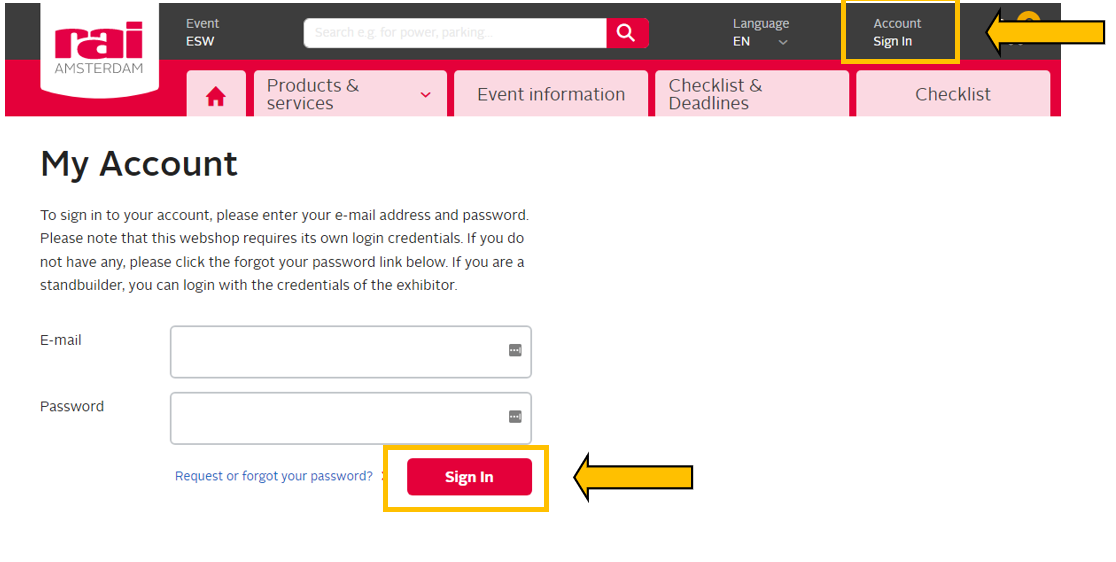Click the Password field label
Viewport: 1116px width, 562px height.
(72, 406)
